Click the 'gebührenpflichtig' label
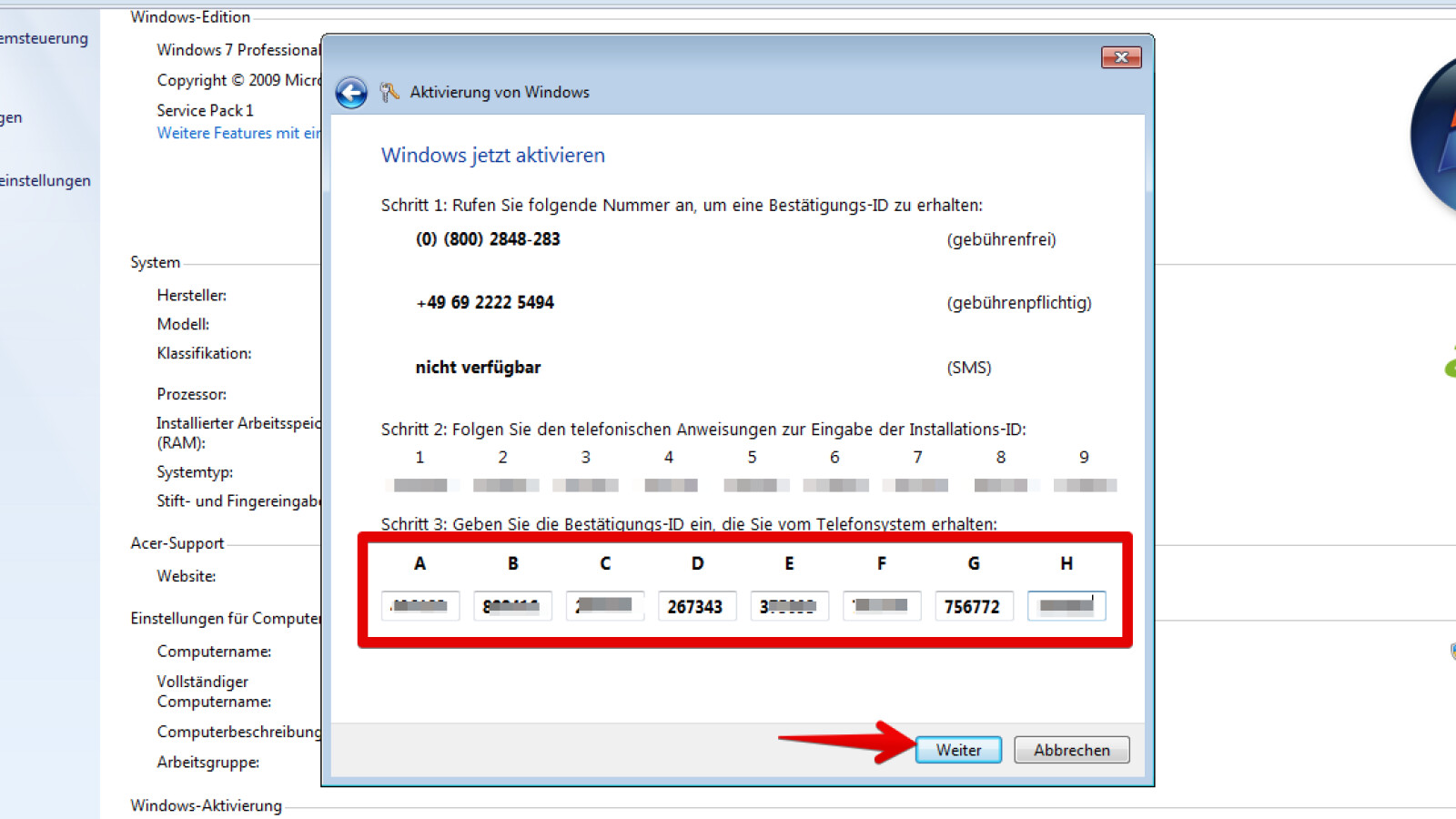Viewport: 1456px width, 819px height. coord(1019,302)
